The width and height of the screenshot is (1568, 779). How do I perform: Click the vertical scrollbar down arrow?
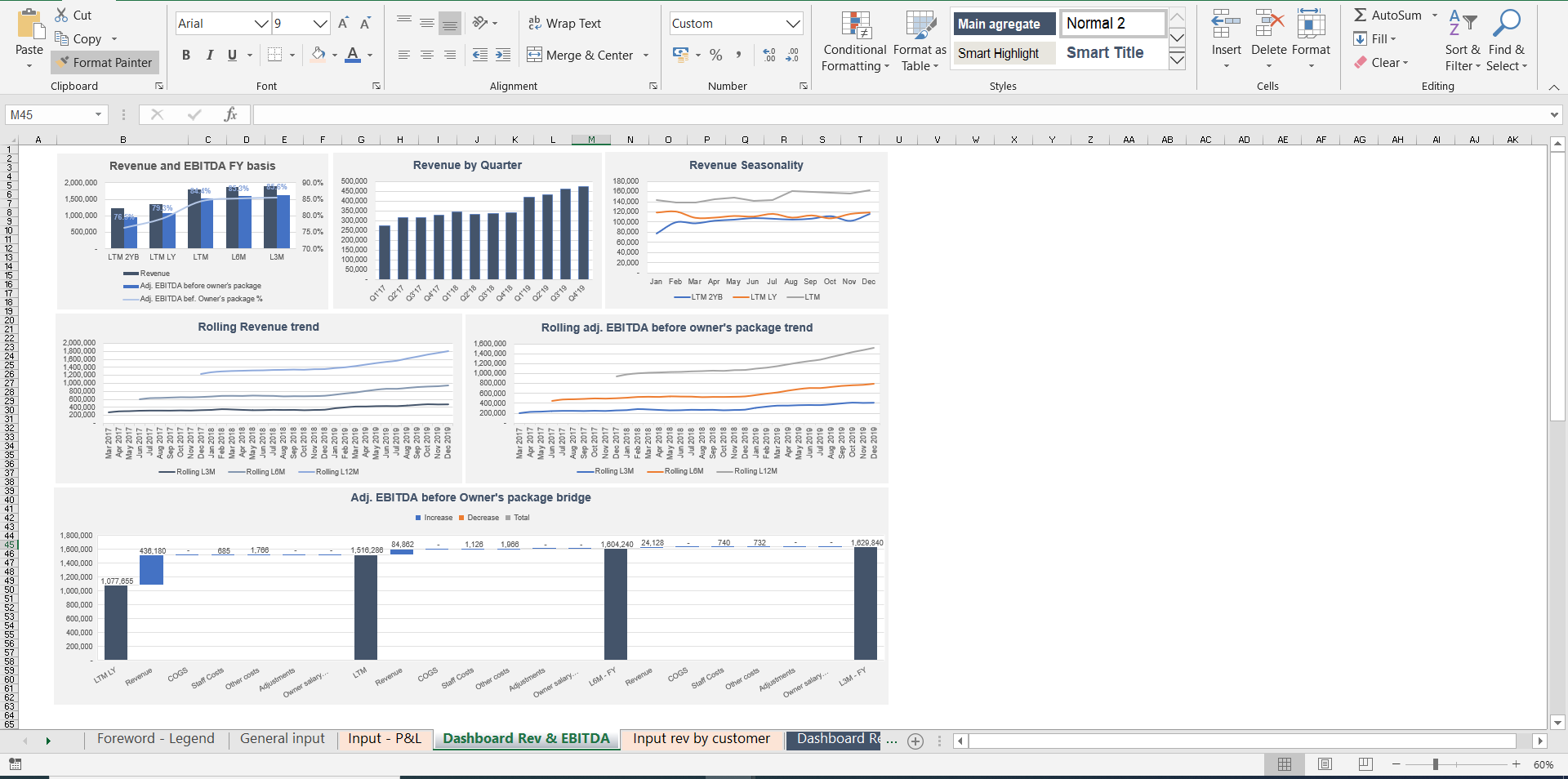[x=1557, y=722]
